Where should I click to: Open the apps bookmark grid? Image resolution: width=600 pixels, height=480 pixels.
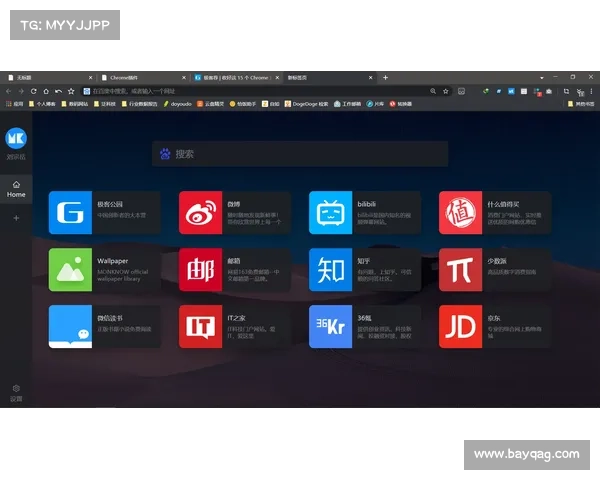[x=15, y=104]
